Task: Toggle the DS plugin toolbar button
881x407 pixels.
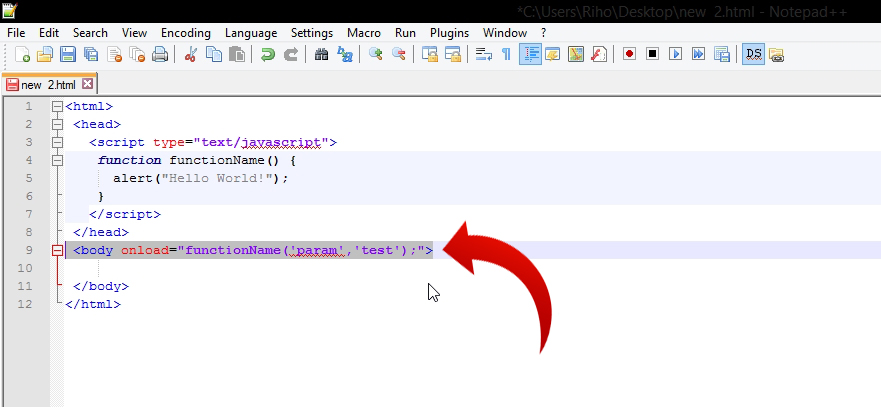Action: click(753, 55)
